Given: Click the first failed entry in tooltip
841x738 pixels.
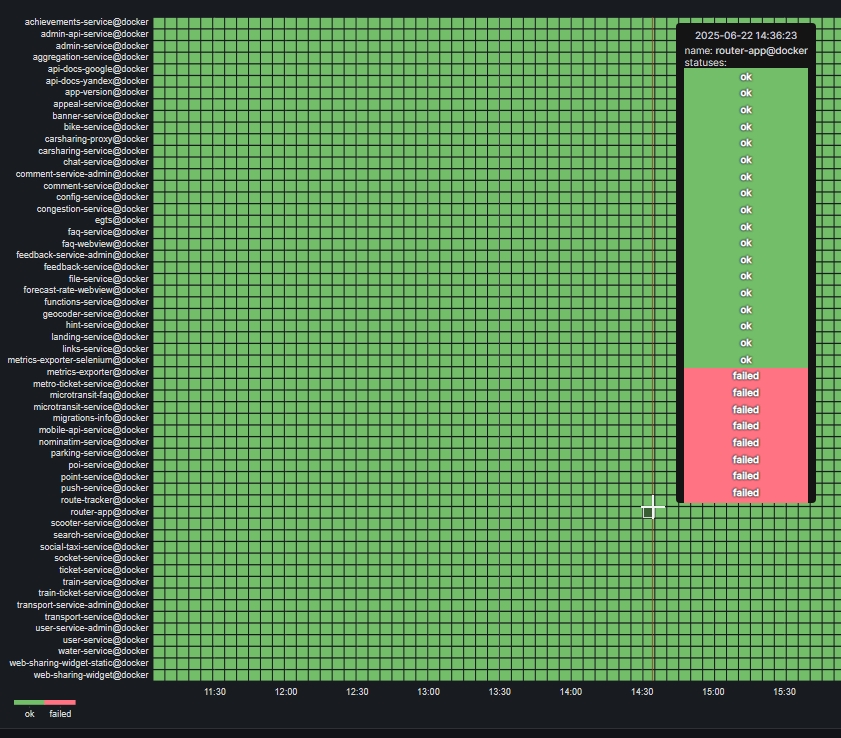Looking at the screenshot, I should (x=746, y=376).
